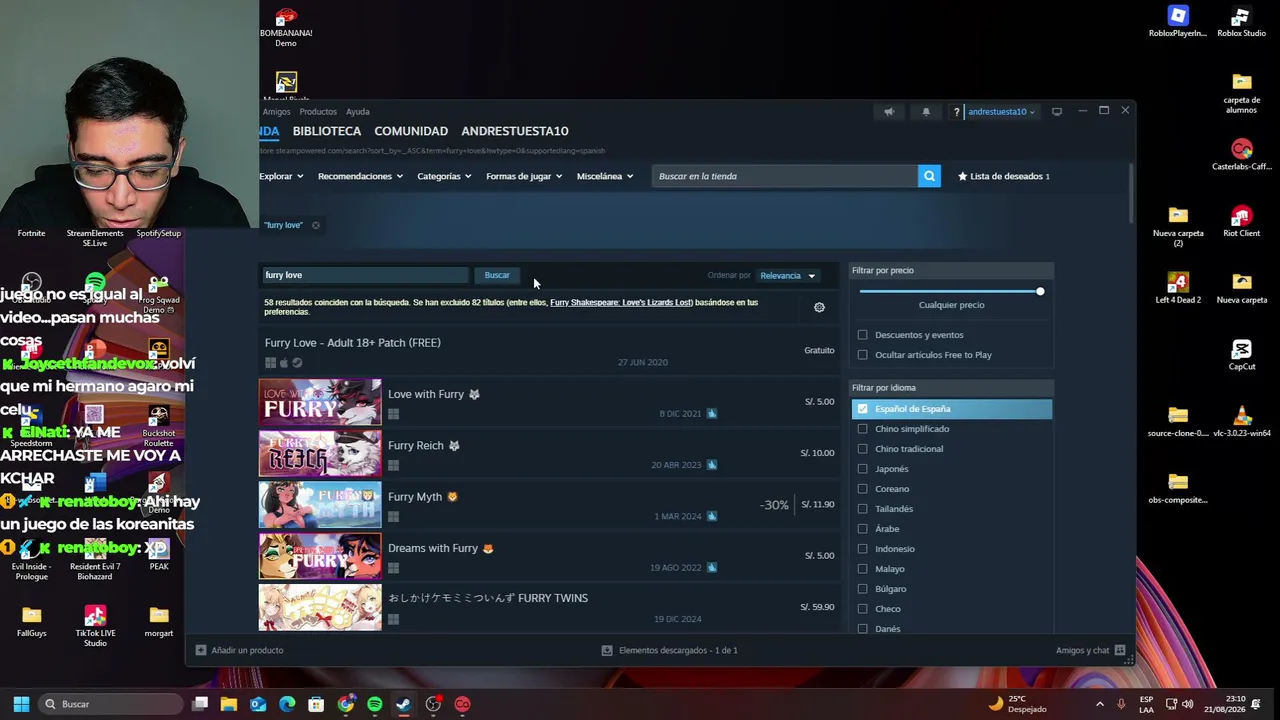The image size is (1280, 720).
Task: Open the andrestuesta10 account dropdown
Action: pyautogui.click(x=1001, y=112)
